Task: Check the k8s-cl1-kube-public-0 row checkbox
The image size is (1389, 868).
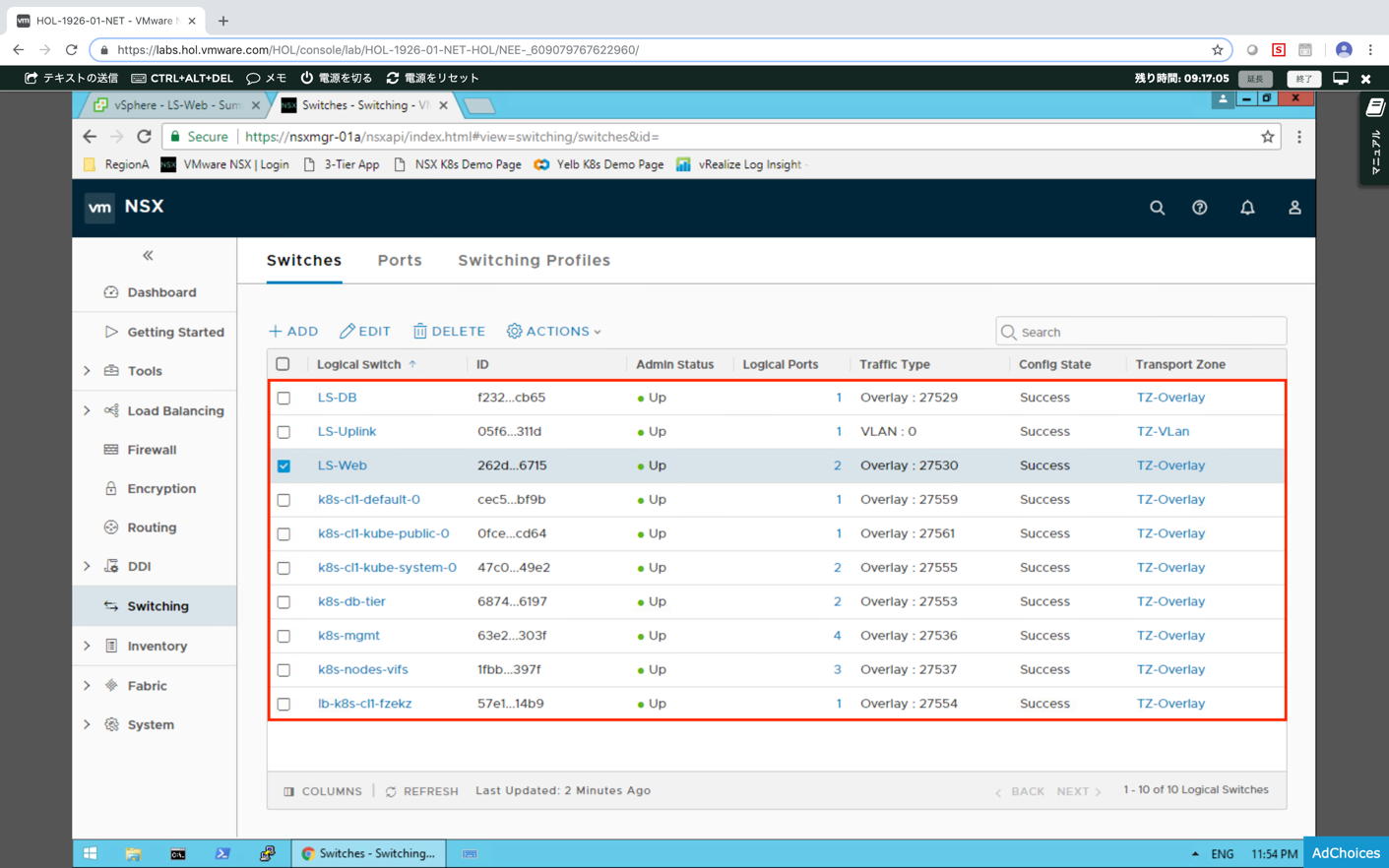Action: point(284,534)
